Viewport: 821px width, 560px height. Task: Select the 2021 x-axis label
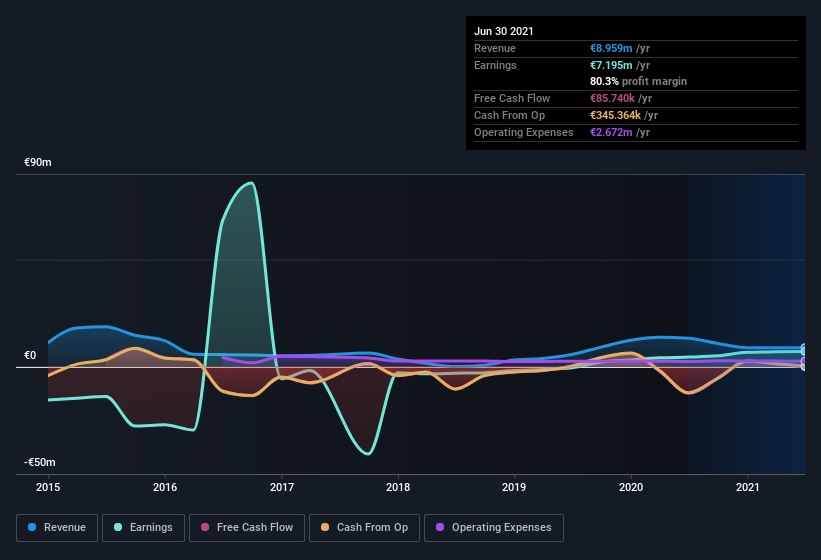pos(748,487)
